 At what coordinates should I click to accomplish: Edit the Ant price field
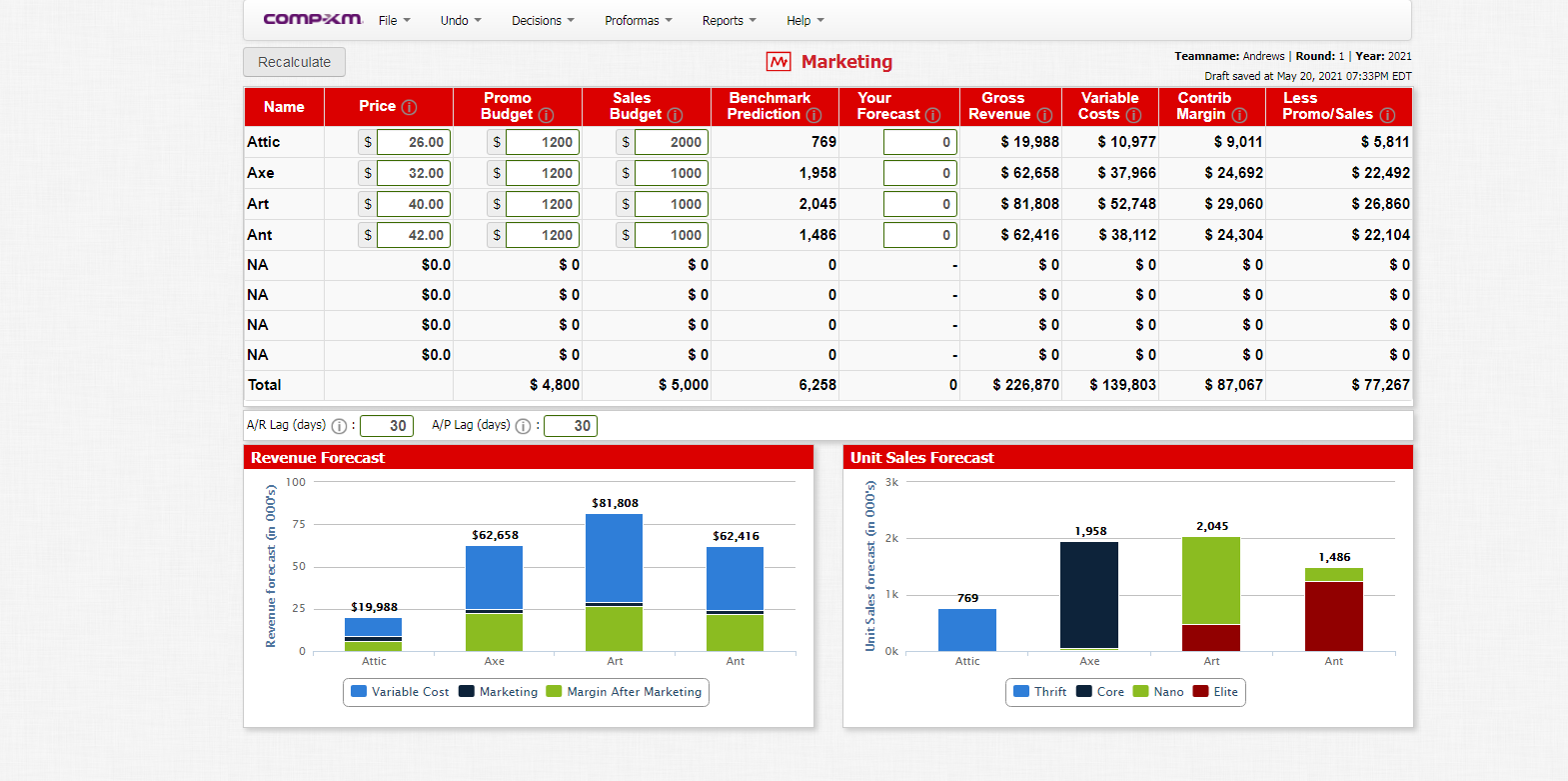[x=414, y=235]
